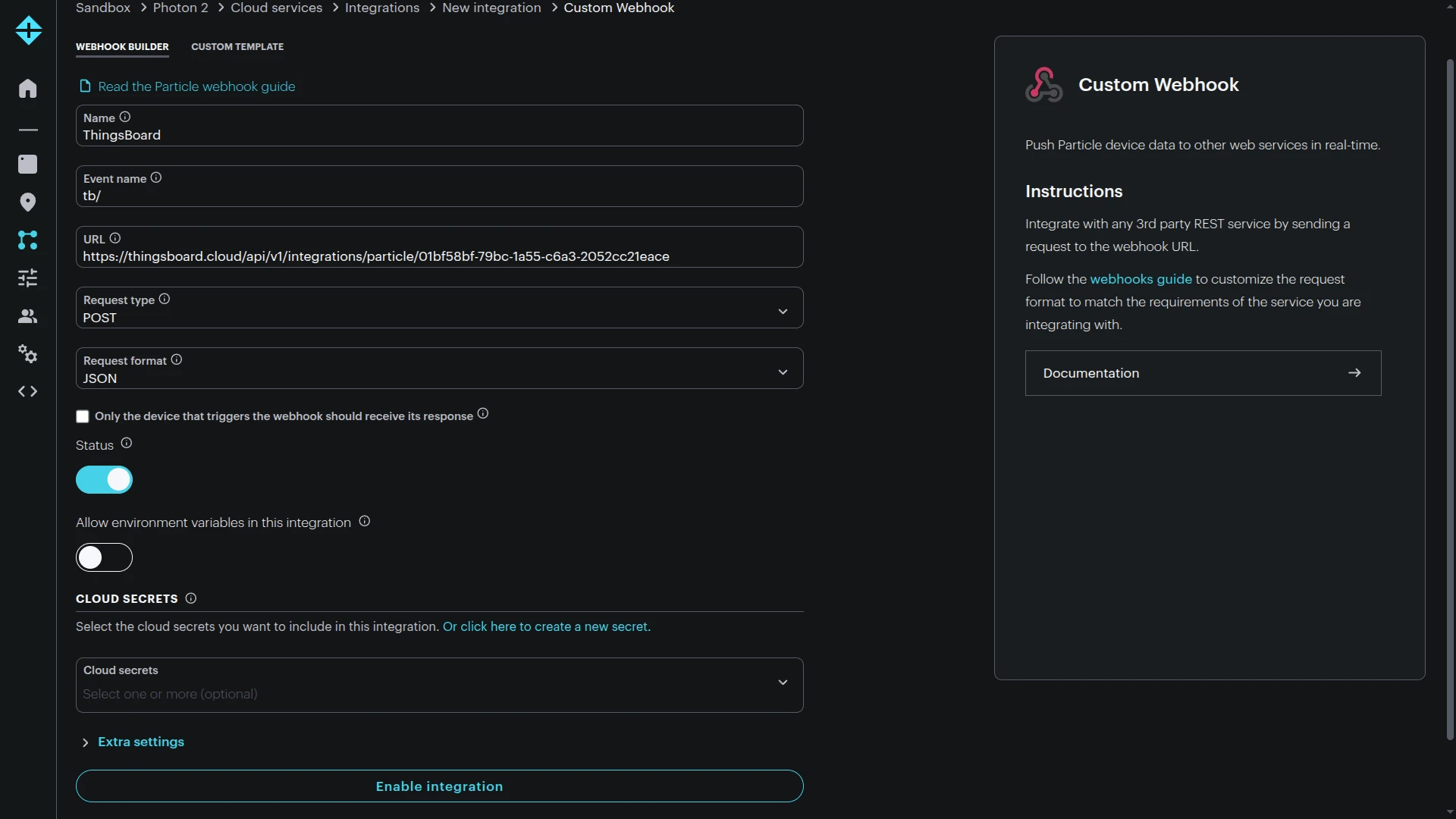
Task: Switch to Custom Template tab
Action: 237,47
